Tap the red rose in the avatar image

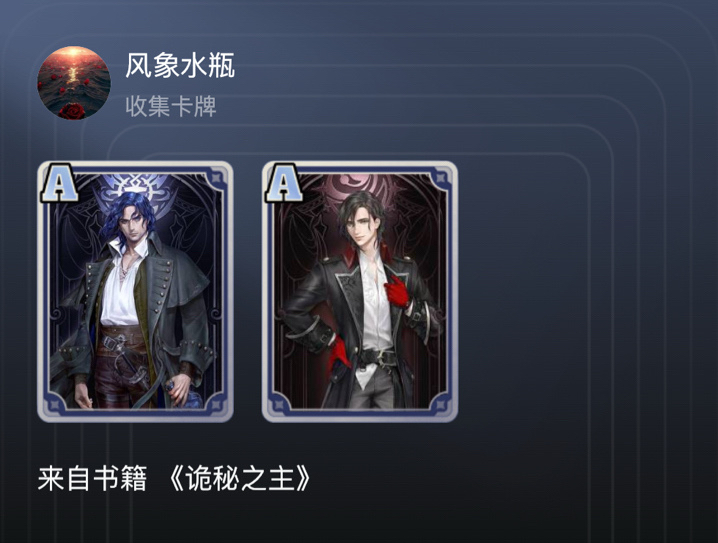click(73, 111)
